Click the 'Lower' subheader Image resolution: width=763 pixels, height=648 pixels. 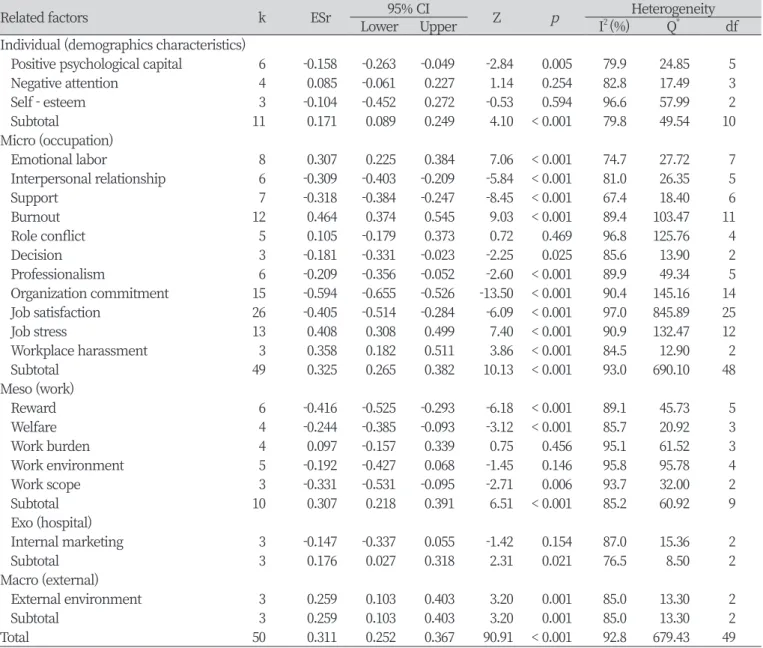(x=379, y=26)
